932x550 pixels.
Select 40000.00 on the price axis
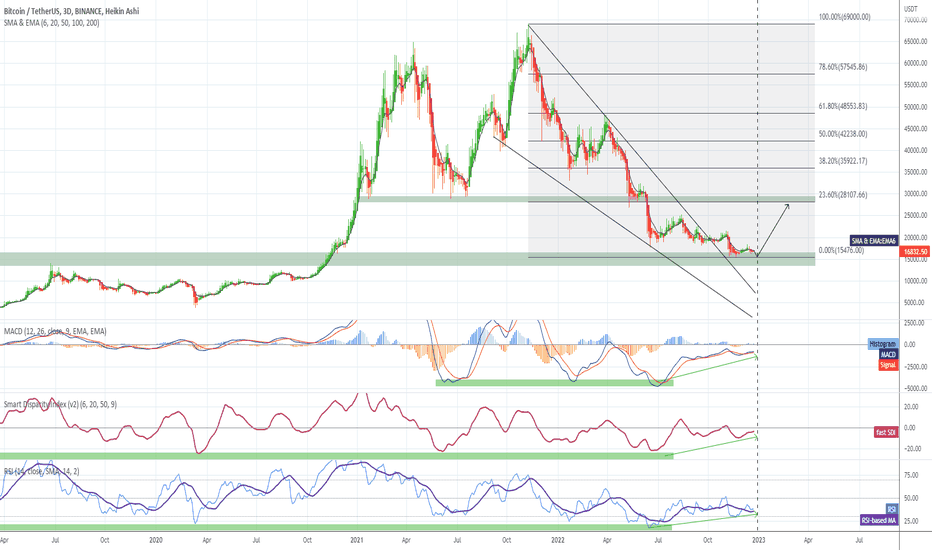click(x=915, y=151)
